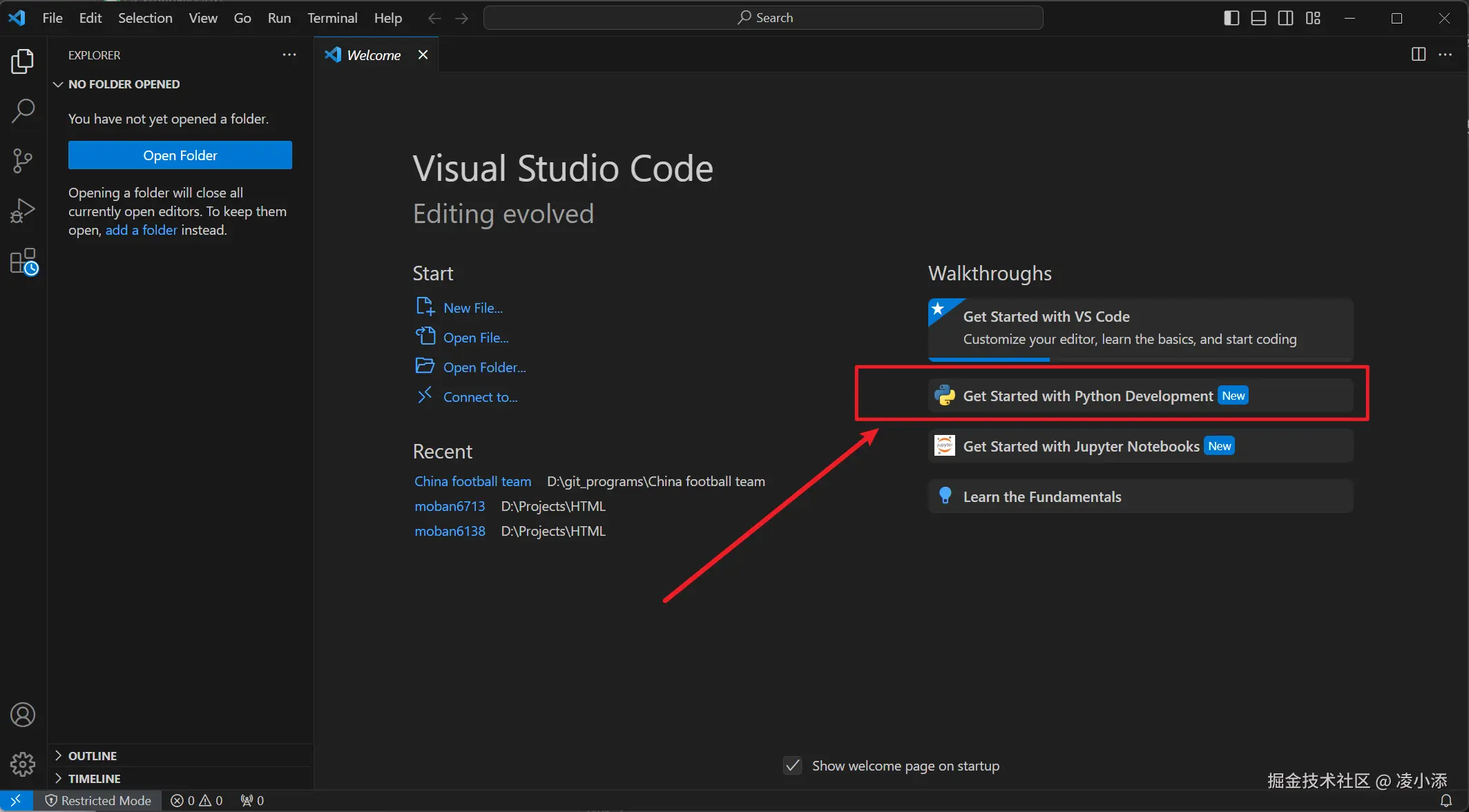Screen dimensions: 1469x812
Task: Open recent China football team project
Action: coord(472,481)
